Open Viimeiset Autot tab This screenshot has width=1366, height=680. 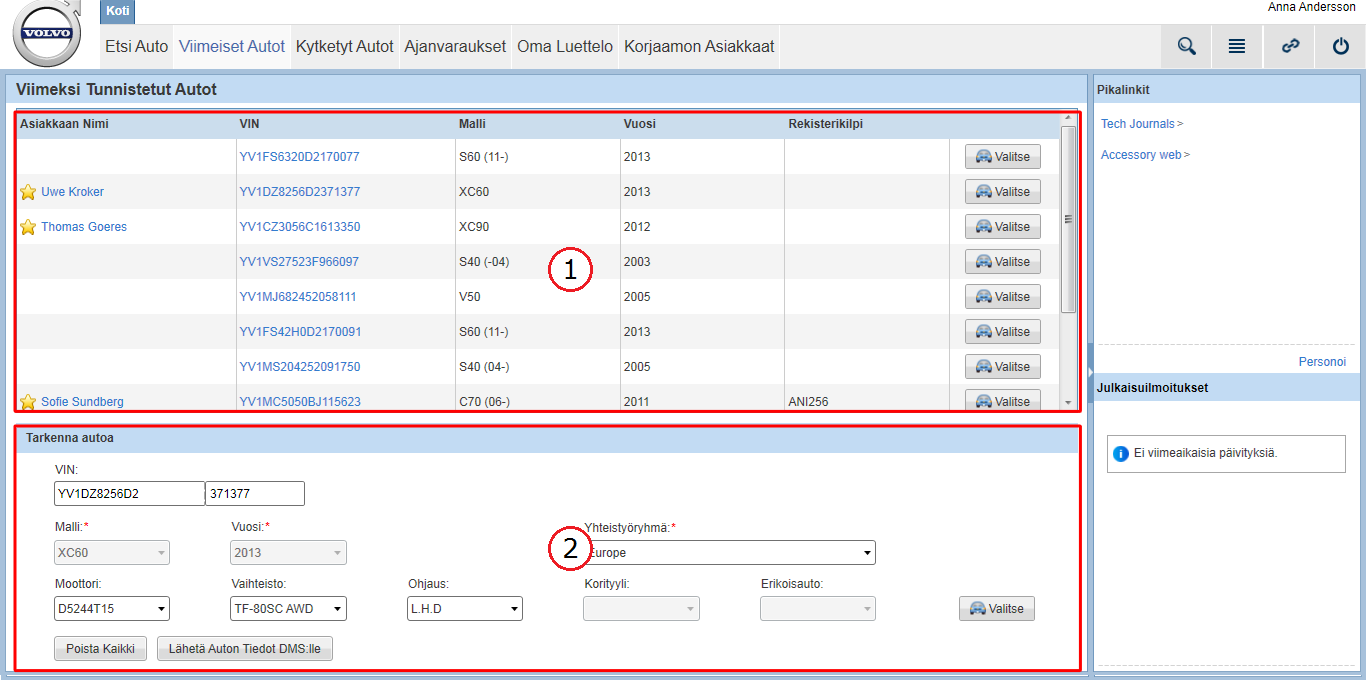tap(231, 46)
